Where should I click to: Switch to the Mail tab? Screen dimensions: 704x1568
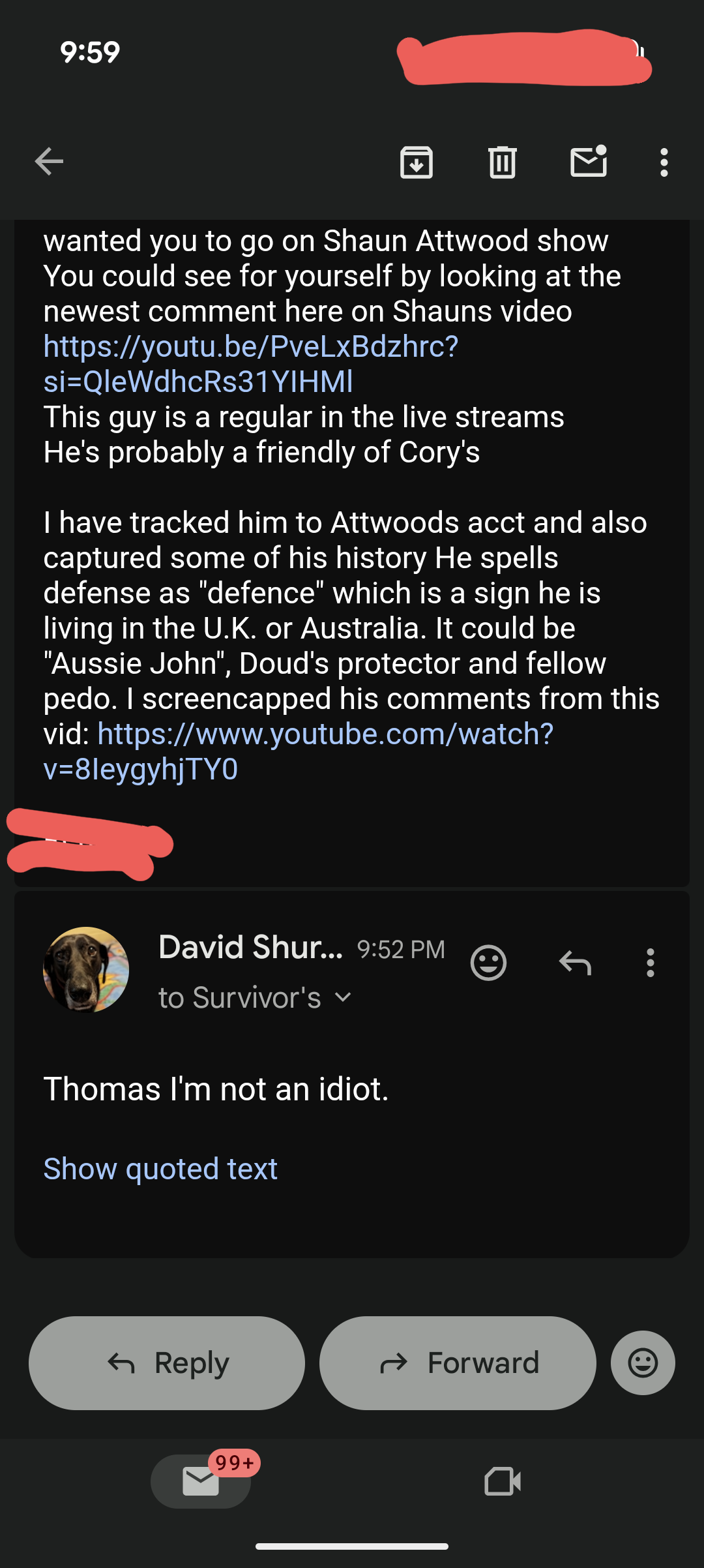[201, 1481]
